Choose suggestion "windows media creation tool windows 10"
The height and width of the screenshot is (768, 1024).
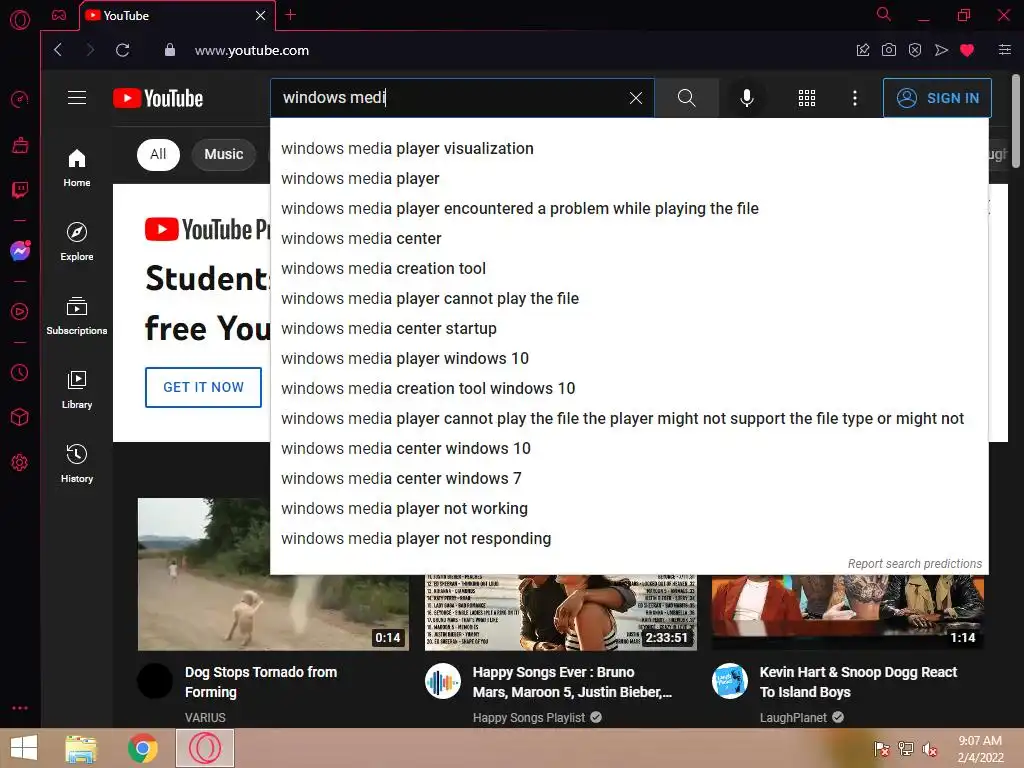tap(629, 389)
